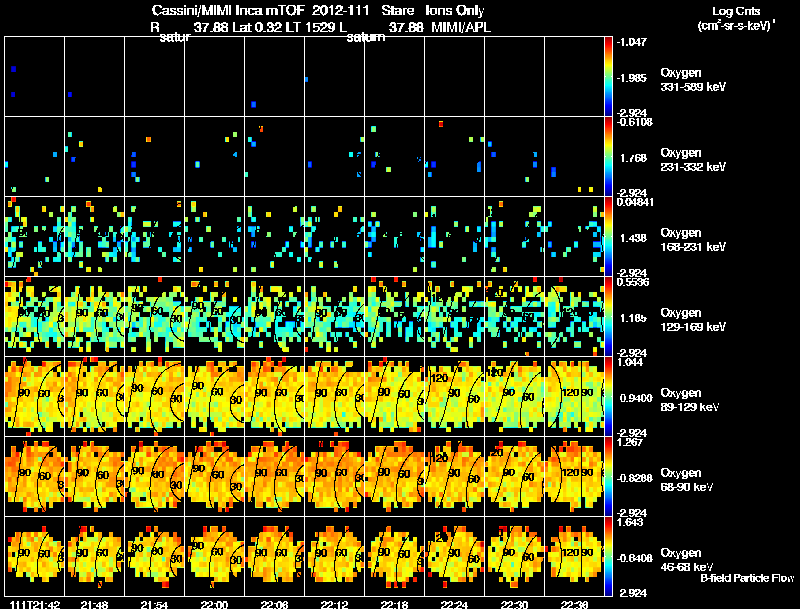Click the 22:30 time label
The height and width of the screenshot is (609, 800).
[x=514, y=604]
